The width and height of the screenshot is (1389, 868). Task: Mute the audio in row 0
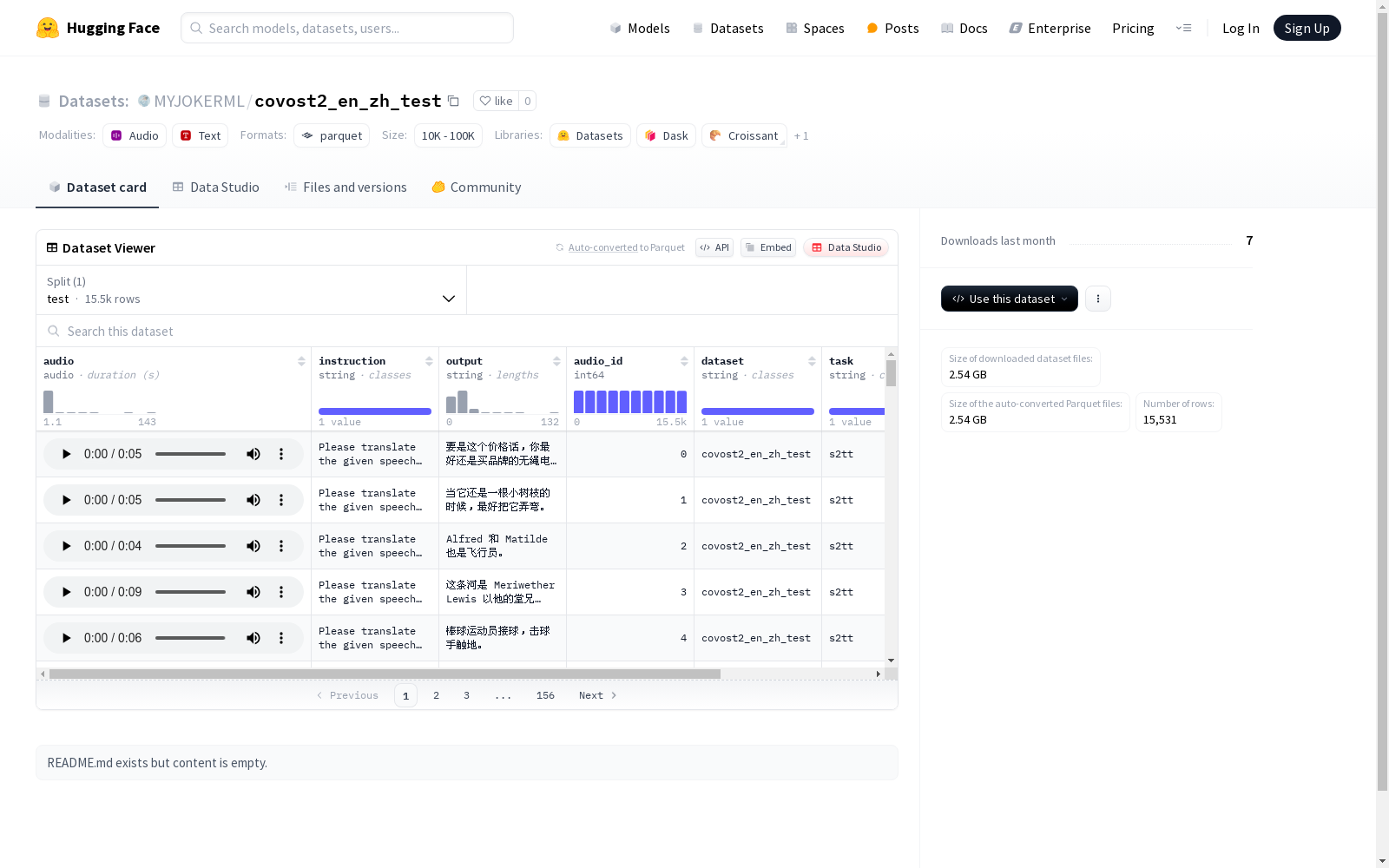[253, 454]
